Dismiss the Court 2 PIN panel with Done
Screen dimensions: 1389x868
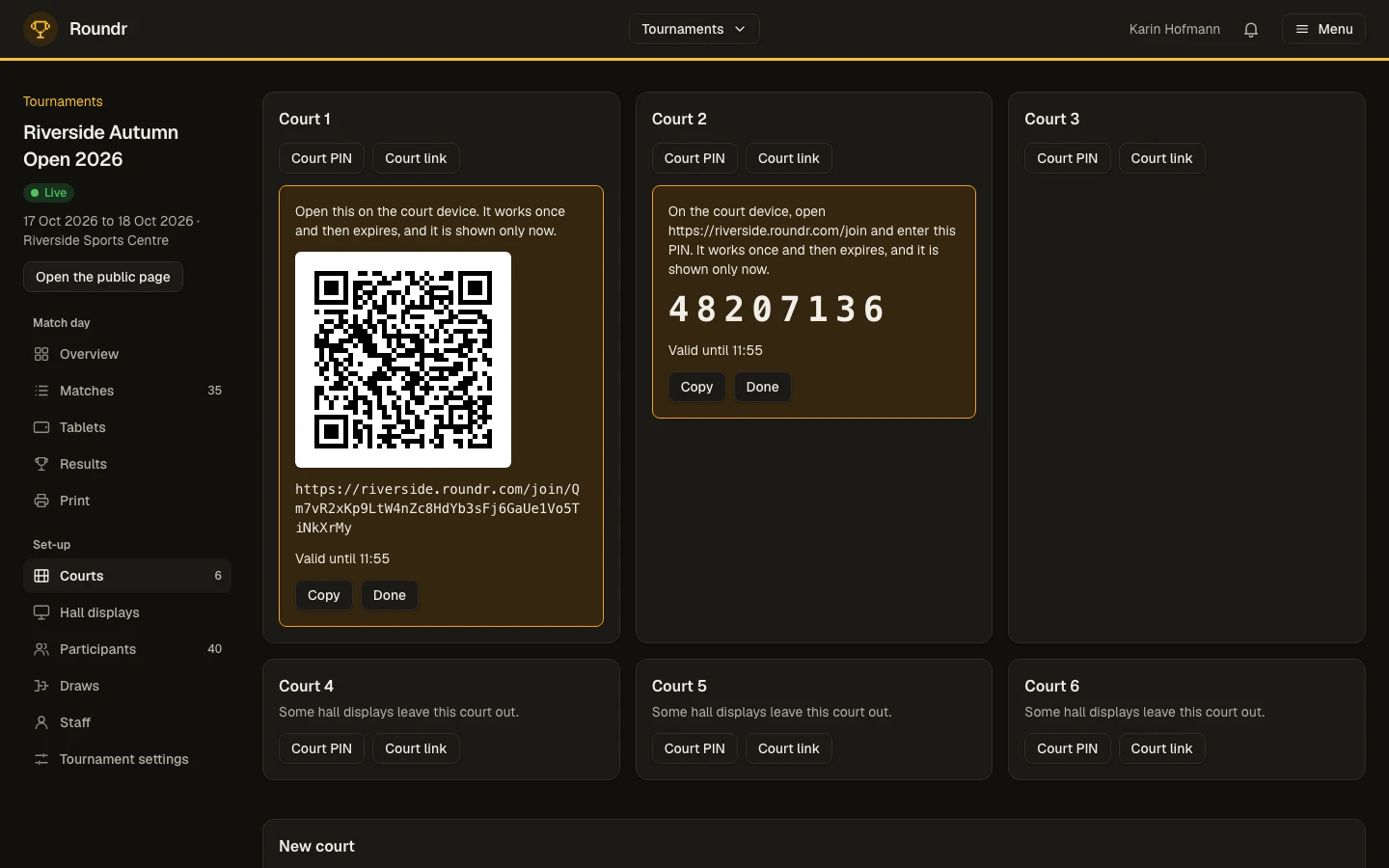(763, 387)
